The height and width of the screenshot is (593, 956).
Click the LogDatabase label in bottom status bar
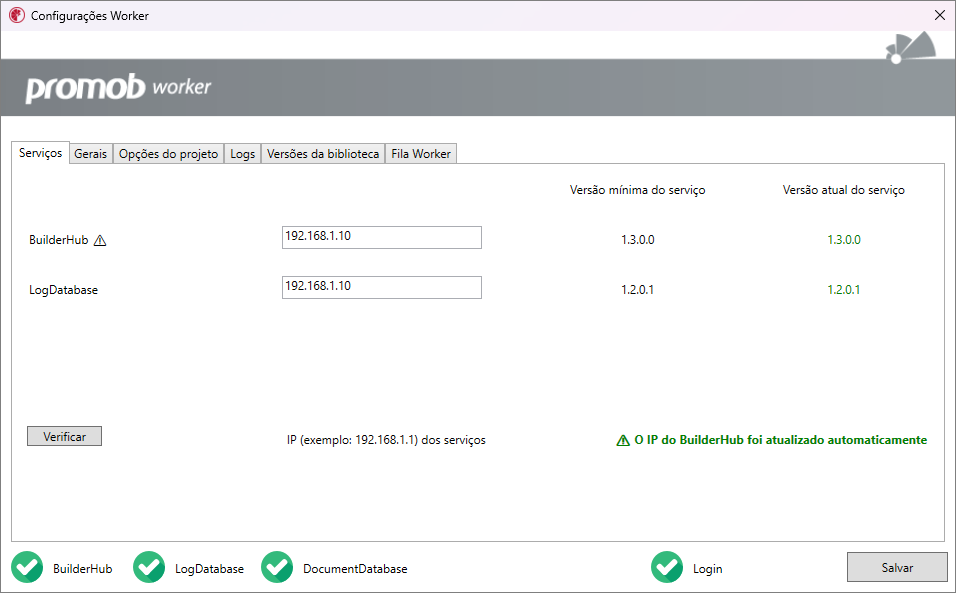pyautogui.click(x=209, y=569)
